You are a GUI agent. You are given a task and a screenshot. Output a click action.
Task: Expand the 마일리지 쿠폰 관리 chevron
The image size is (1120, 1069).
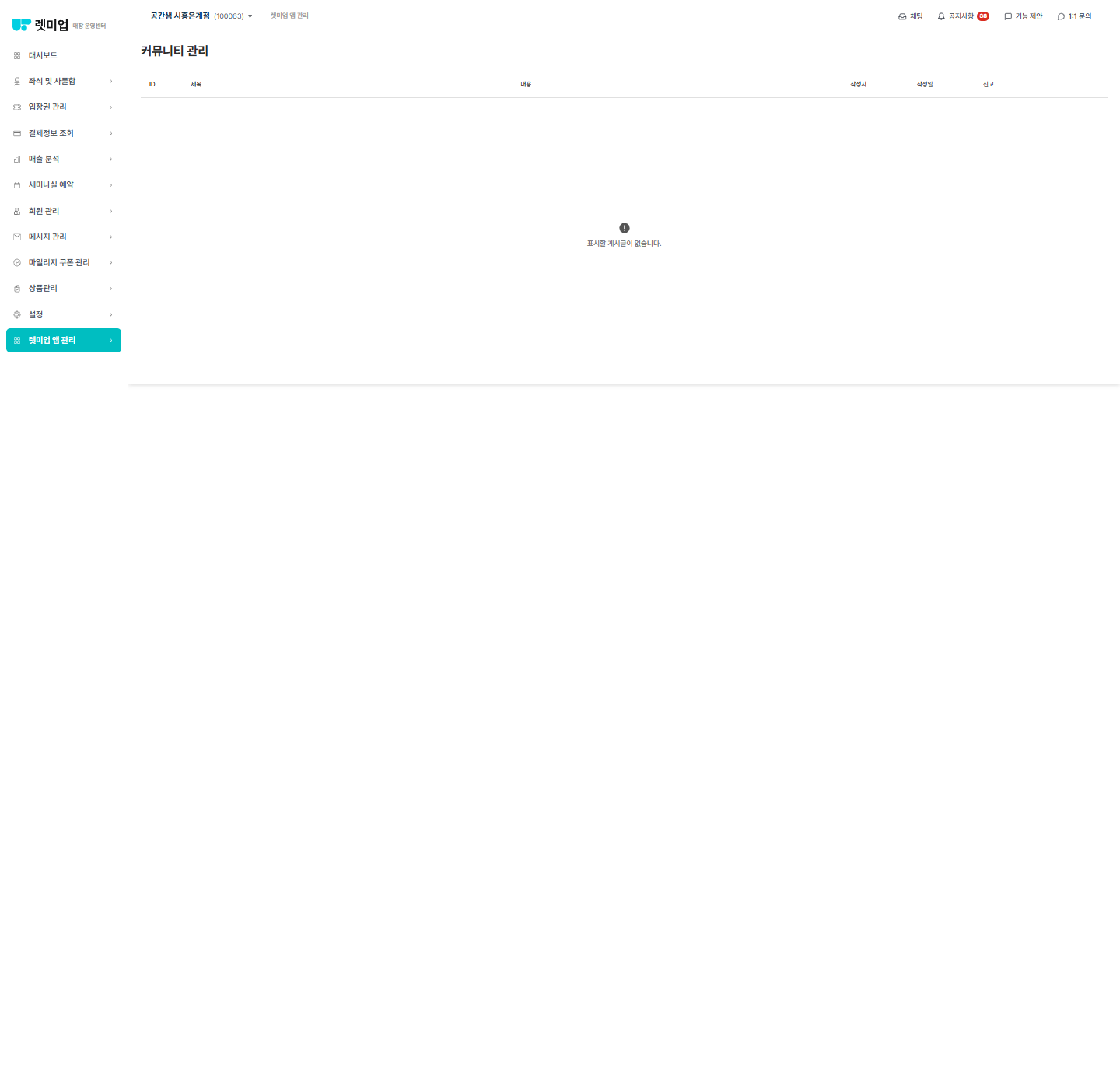tap(110, 263)
